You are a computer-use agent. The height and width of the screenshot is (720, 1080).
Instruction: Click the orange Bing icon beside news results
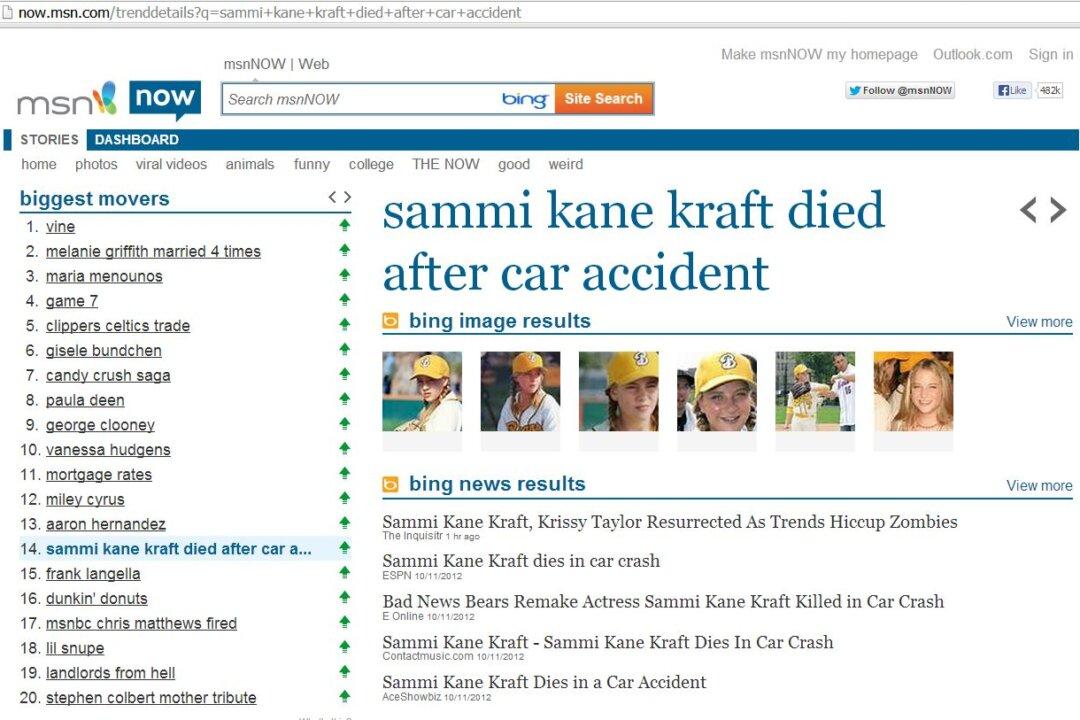391,484
